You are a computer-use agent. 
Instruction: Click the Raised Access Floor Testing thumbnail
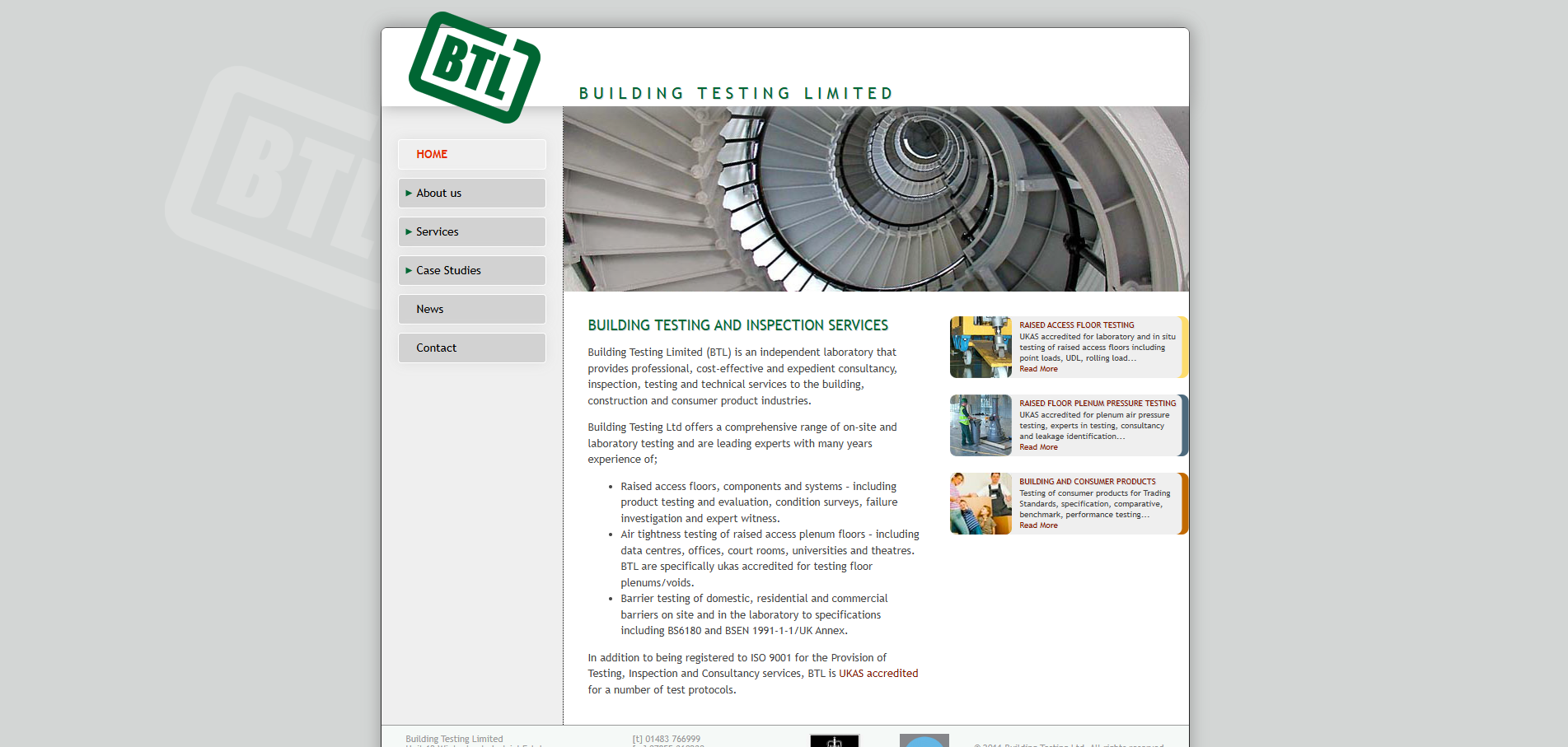(x=981, y=347)
